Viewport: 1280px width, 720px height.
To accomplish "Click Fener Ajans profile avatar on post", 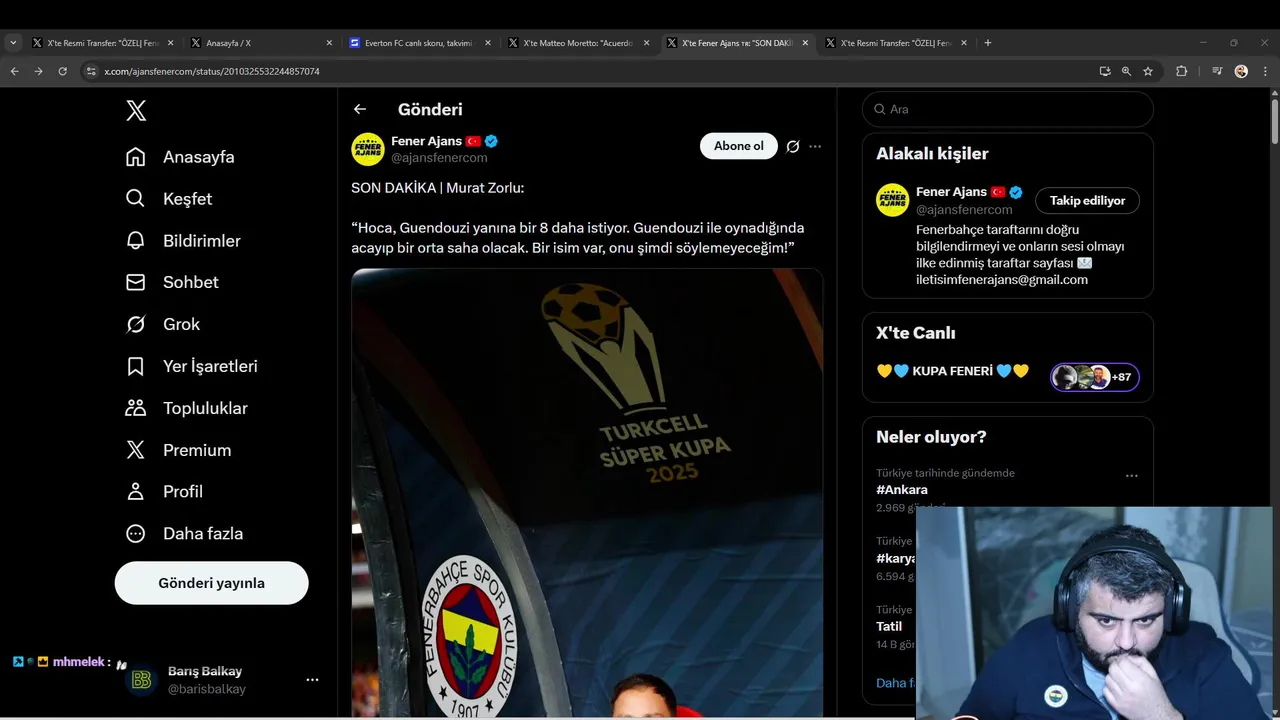I will 368,149.
